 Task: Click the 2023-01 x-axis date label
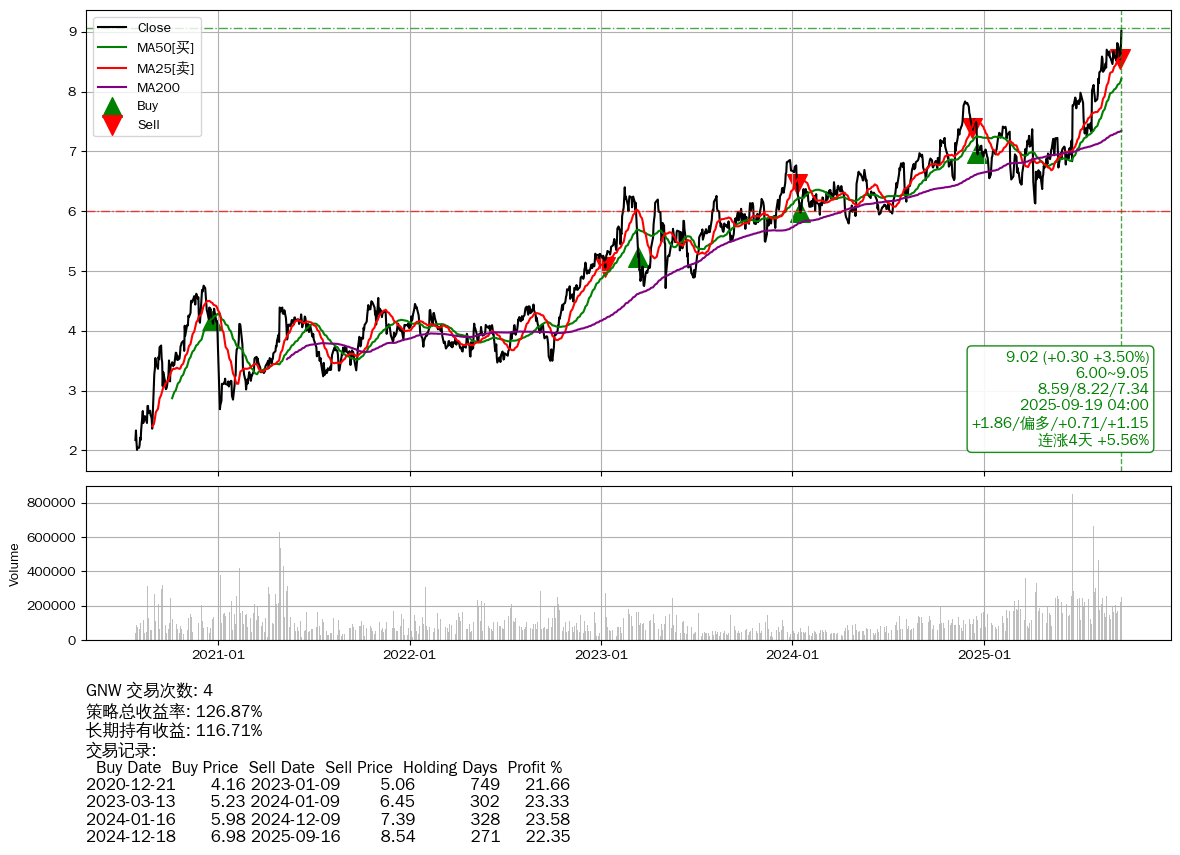[x=601, y=656]
